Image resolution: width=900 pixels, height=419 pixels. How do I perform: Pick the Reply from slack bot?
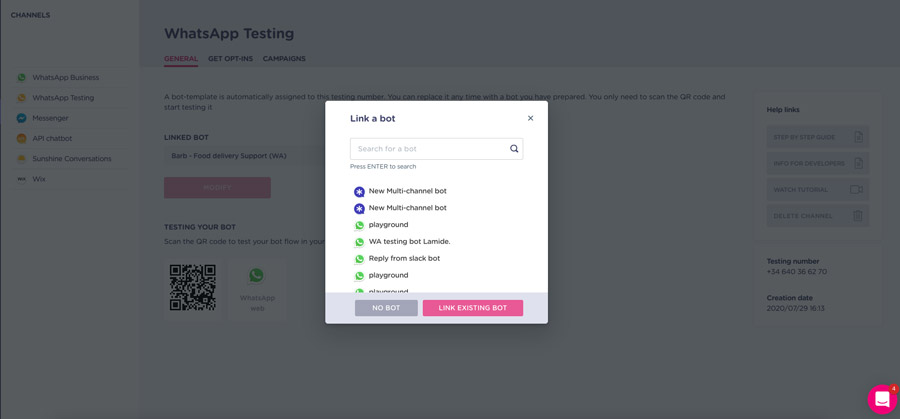[397, 258]
